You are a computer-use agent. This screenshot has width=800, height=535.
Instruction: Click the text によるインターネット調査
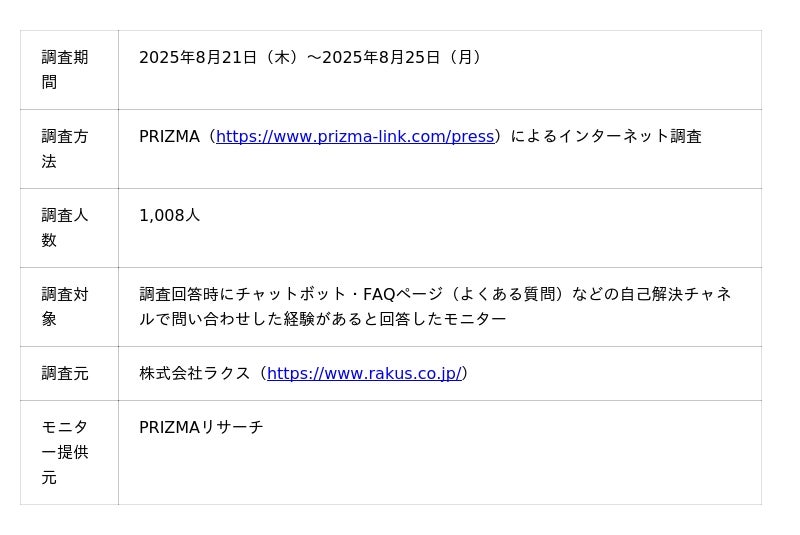(x=606, y=136)
